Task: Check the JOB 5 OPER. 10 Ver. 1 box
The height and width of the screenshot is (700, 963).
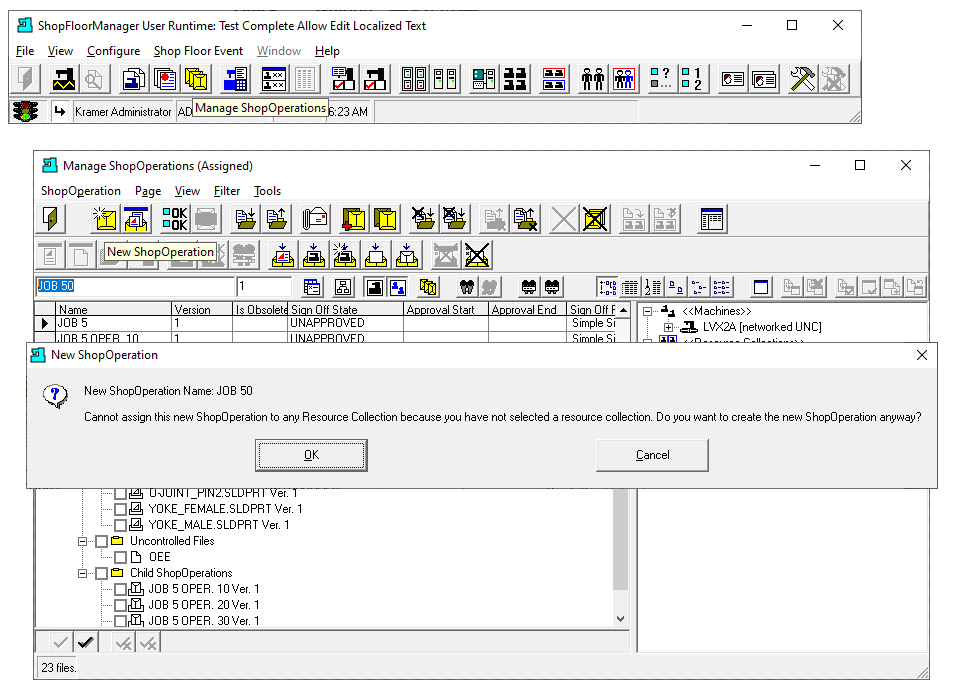Action: 120,589
